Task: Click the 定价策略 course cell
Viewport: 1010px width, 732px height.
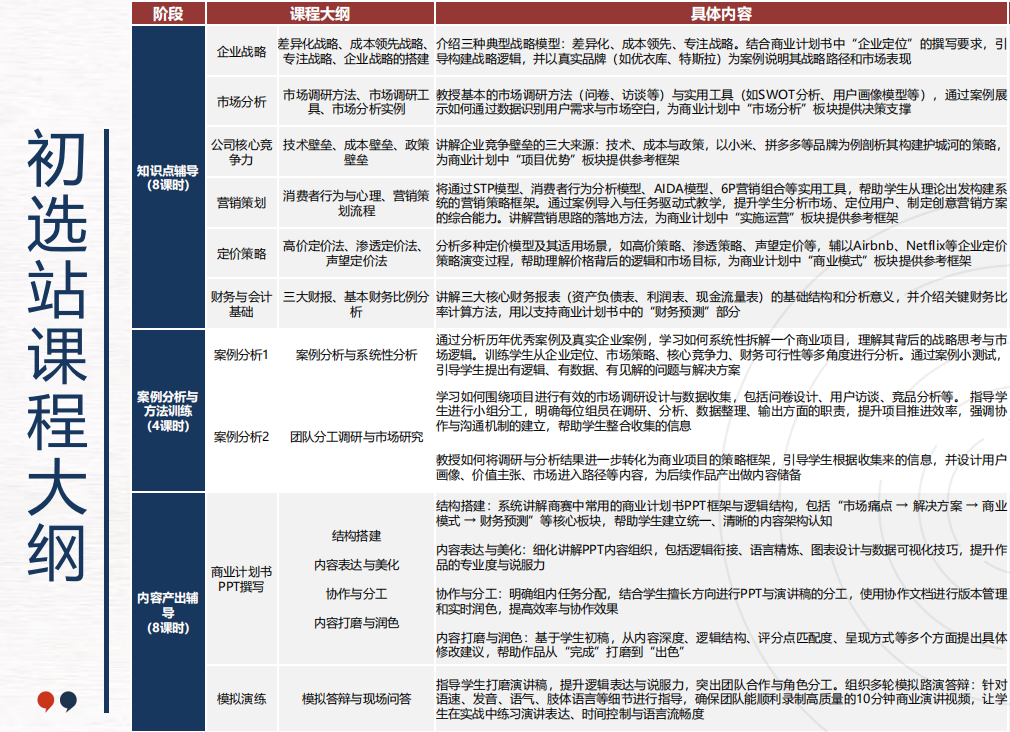Action: [242, 254]
